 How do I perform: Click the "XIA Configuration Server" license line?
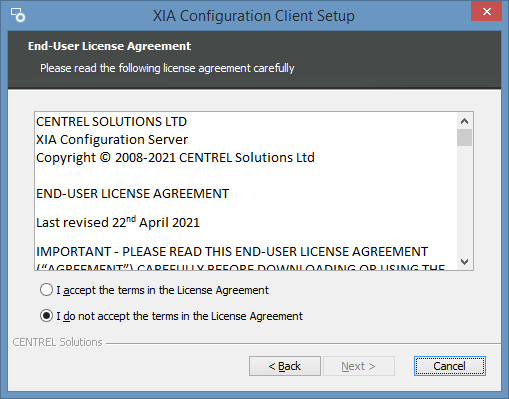tap(112, 140)
